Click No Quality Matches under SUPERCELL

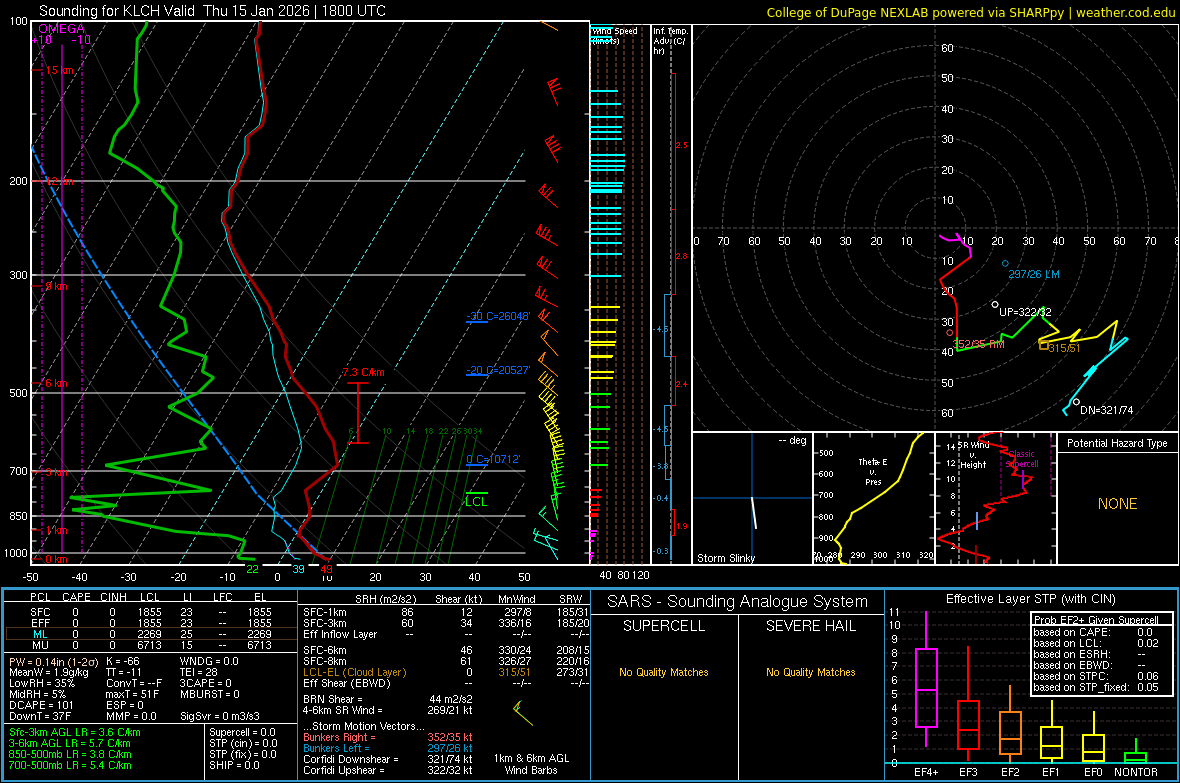(664, 672)
